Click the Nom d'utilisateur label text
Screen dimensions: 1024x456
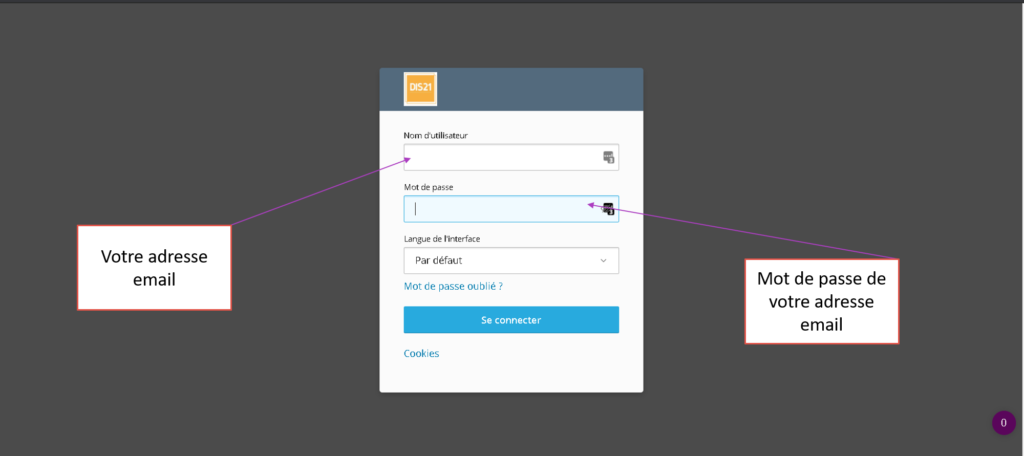pyautogui.click(x=435, y=135)
